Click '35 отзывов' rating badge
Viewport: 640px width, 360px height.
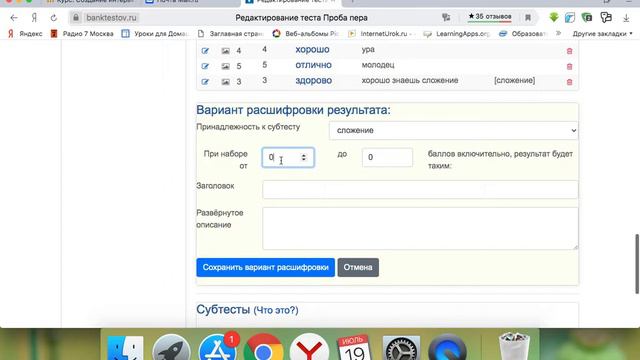[x=490, y=17]
